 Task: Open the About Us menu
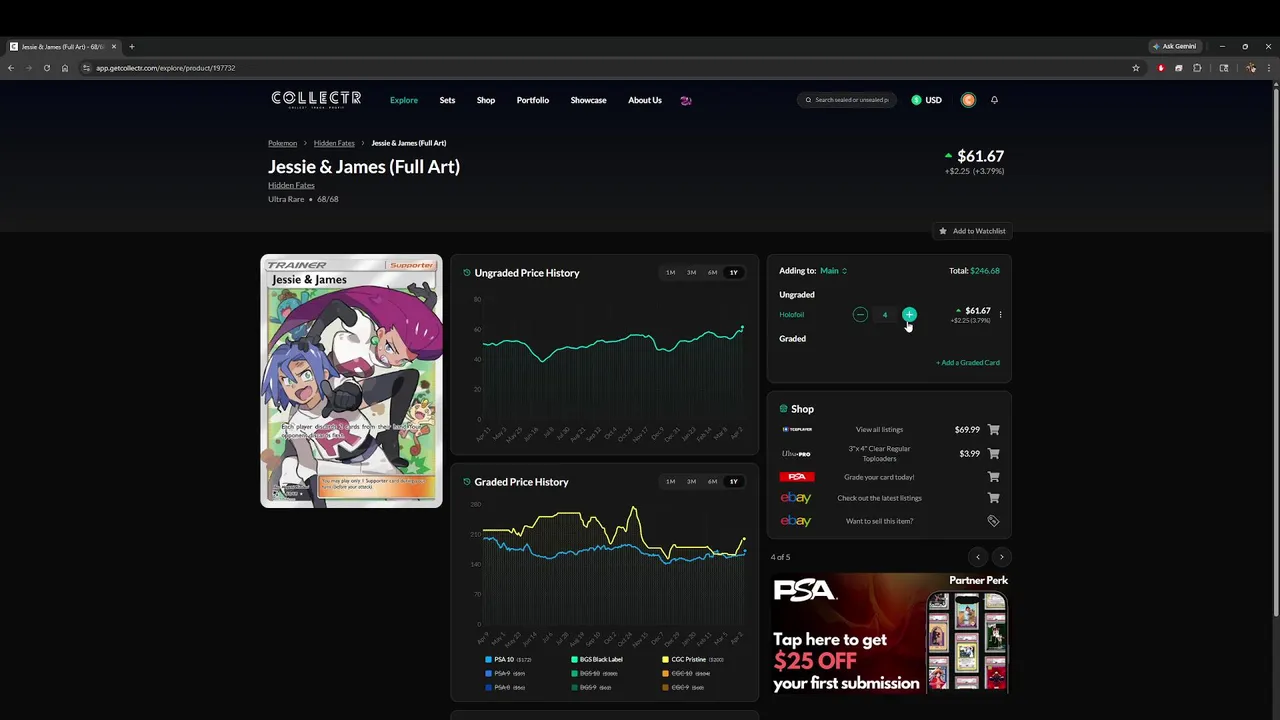point(645,100)
